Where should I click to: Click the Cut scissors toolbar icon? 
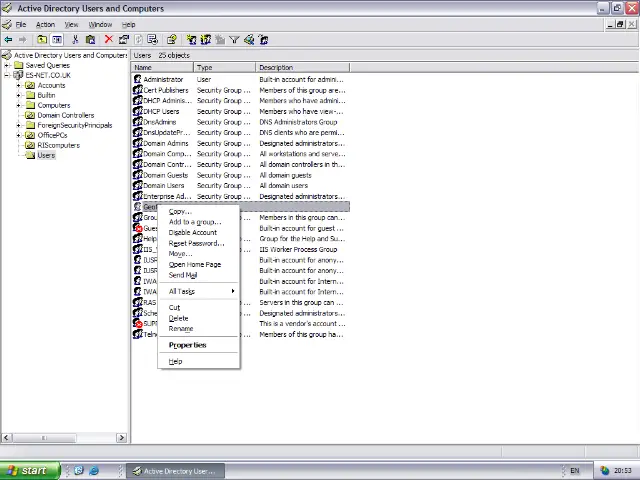pos(75,40)
